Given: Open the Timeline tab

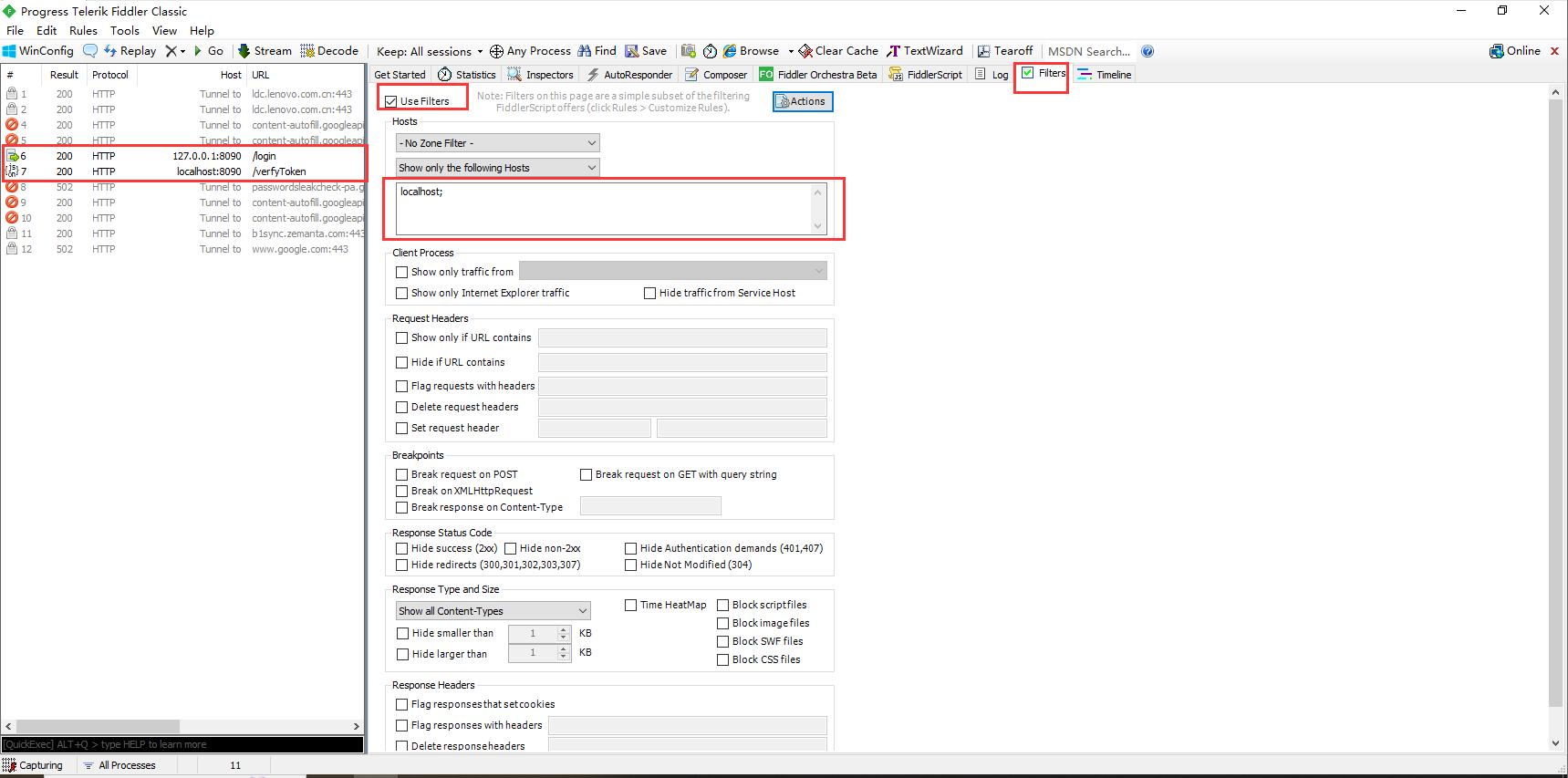Looking at the screenshot, I should 1105,75.
